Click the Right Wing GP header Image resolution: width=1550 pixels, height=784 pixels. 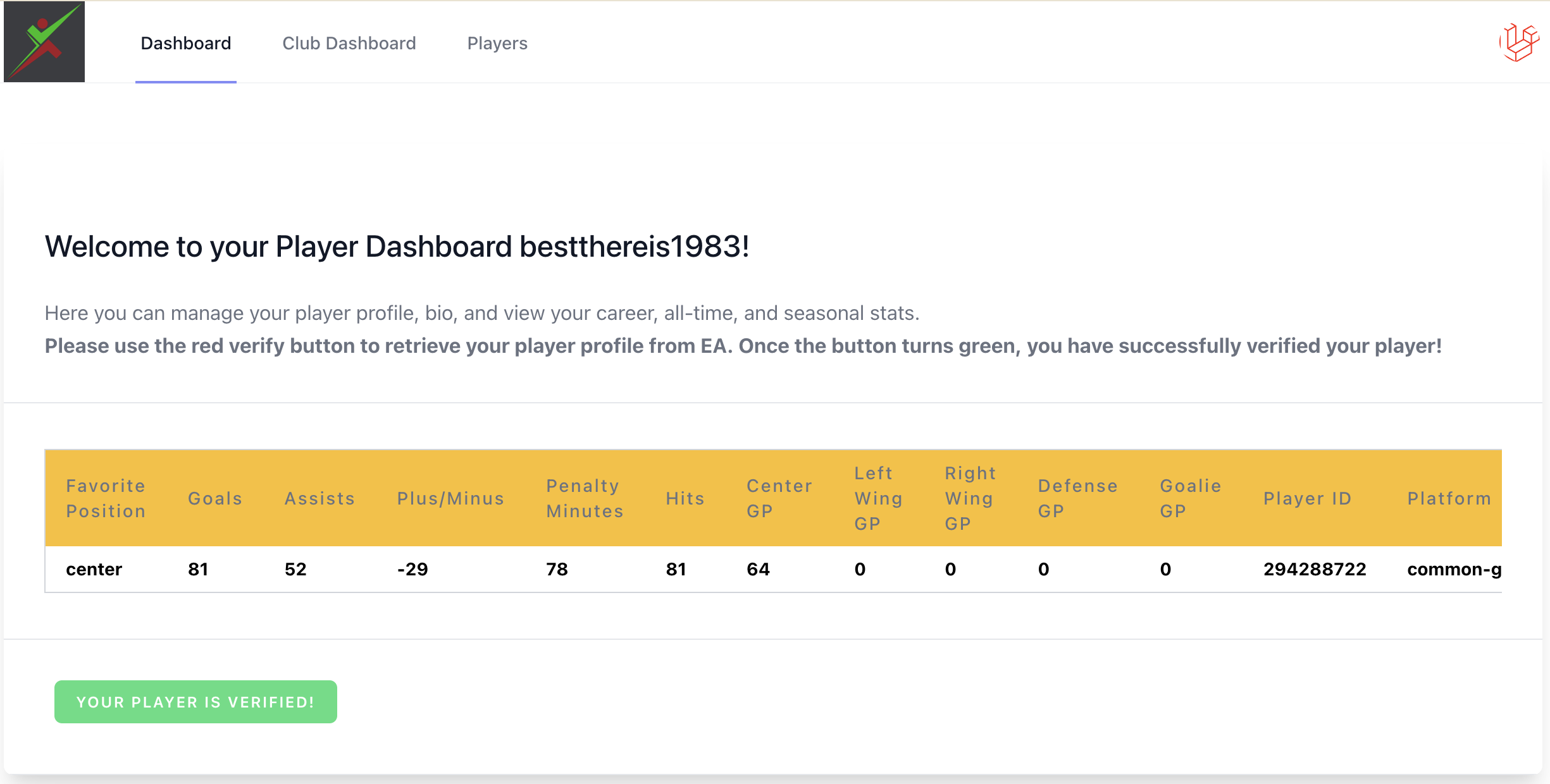click(970, 498)
